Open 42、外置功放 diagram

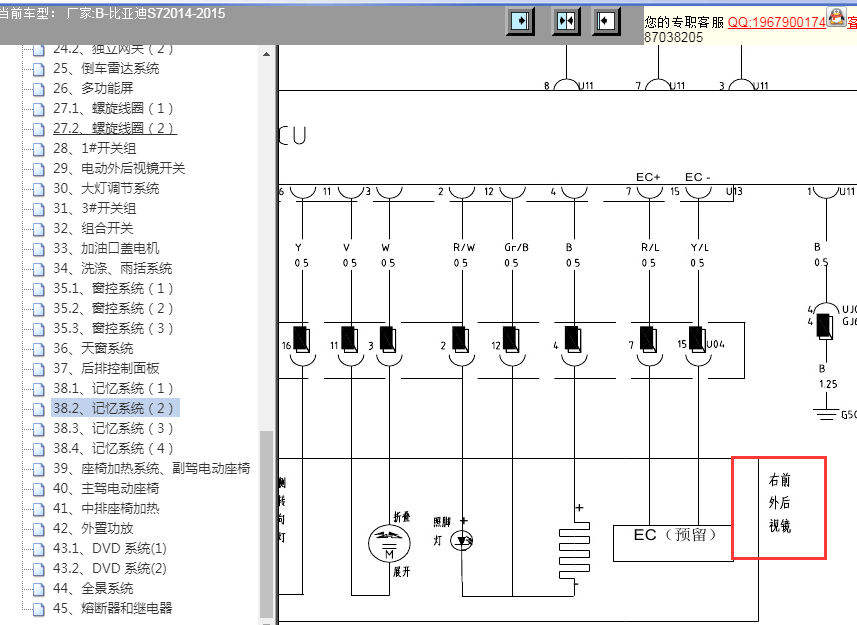click(x=93, y=528)
